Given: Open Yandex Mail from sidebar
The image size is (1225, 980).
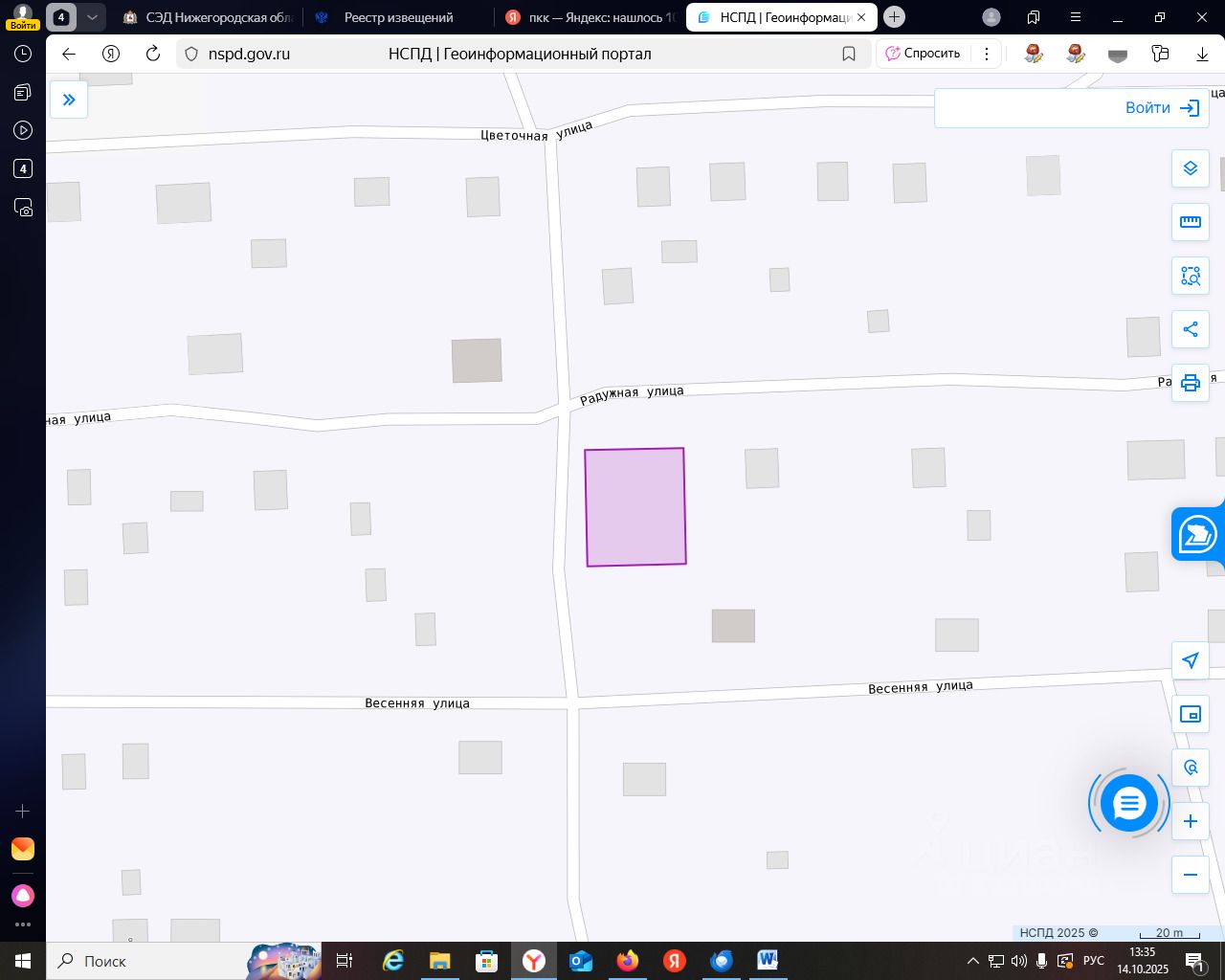Looking at the screenshot, I should point(23,849).
